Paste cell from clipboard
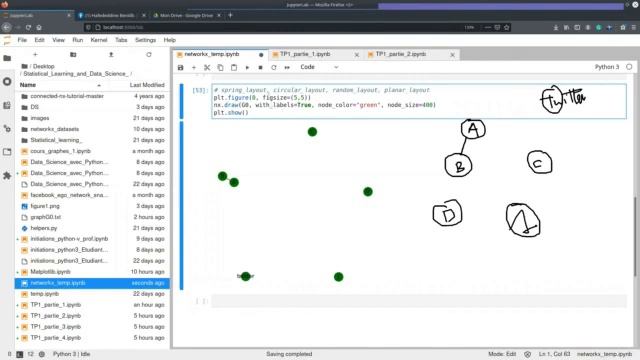 click(x=234, y=67)
